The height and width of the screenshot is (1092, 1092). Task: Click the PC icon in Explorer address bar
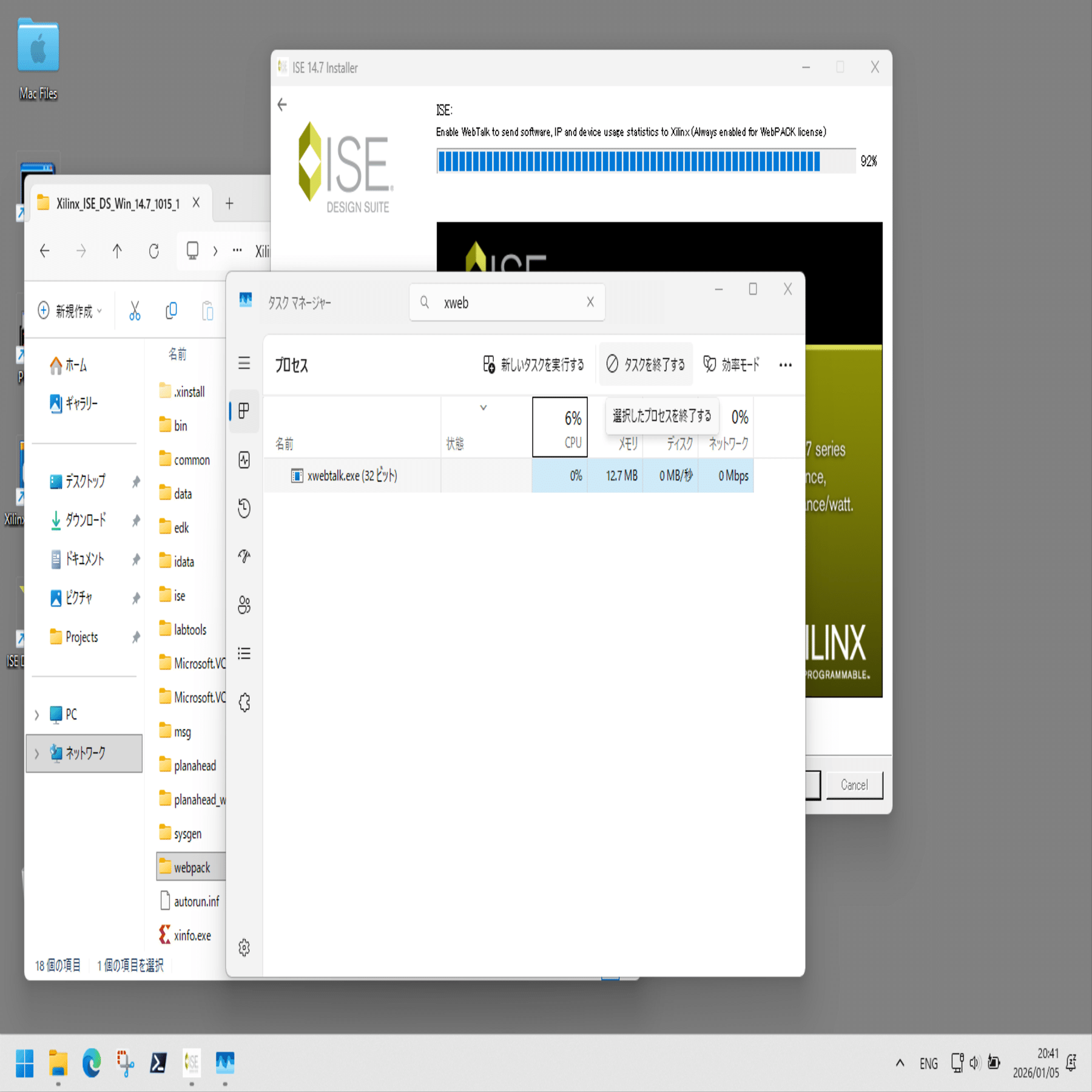(192, 251)
